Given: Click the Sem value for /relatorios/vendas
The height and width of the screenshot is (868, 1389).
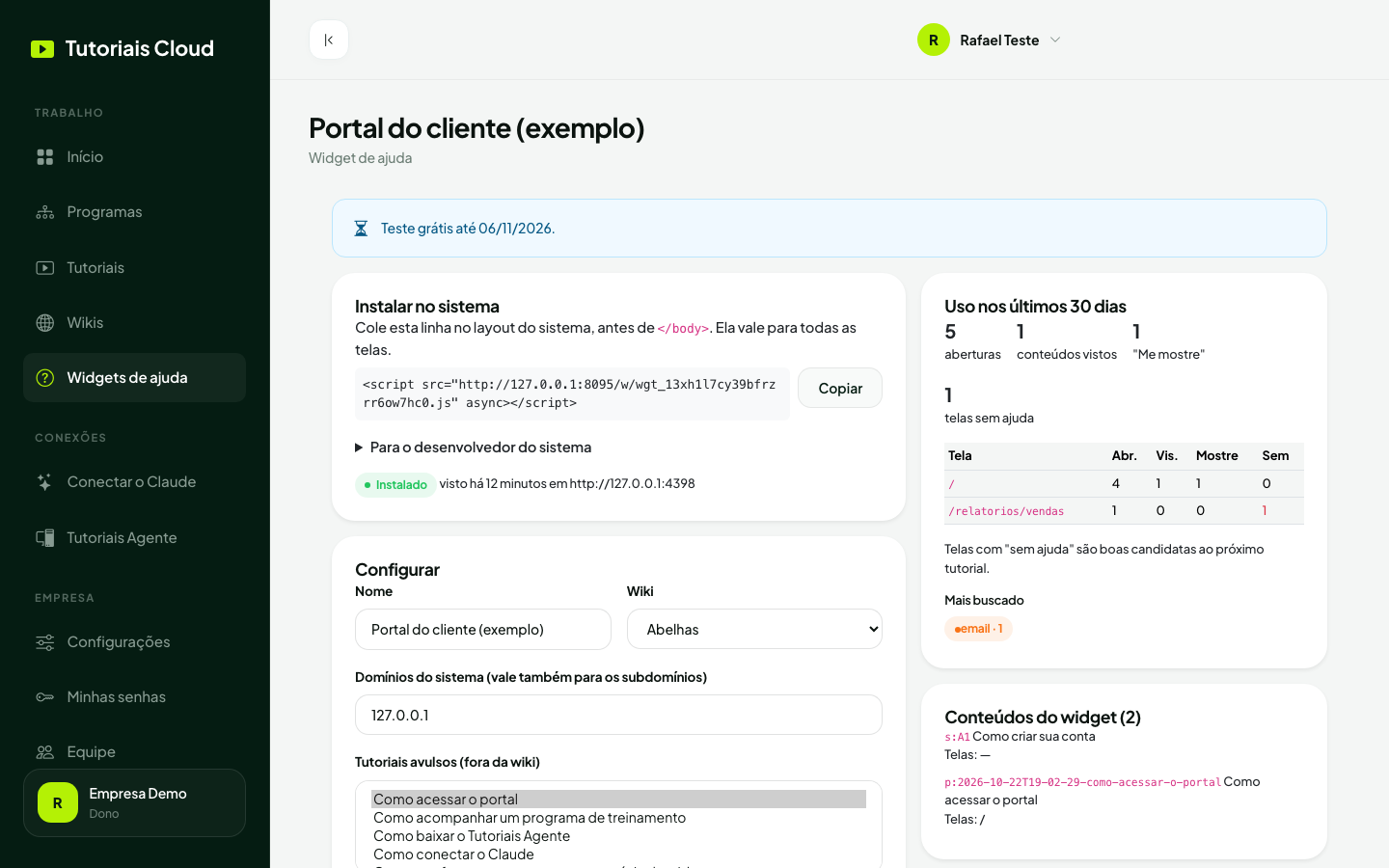Looking at the screenshot, I should [x=1265, y=511].
